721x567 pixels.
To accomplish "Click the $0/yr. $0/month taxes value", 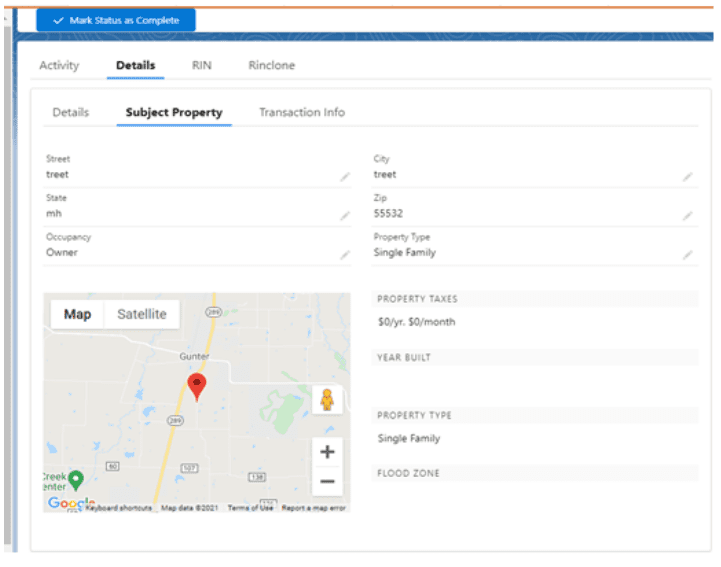I will tap(417, 322).
